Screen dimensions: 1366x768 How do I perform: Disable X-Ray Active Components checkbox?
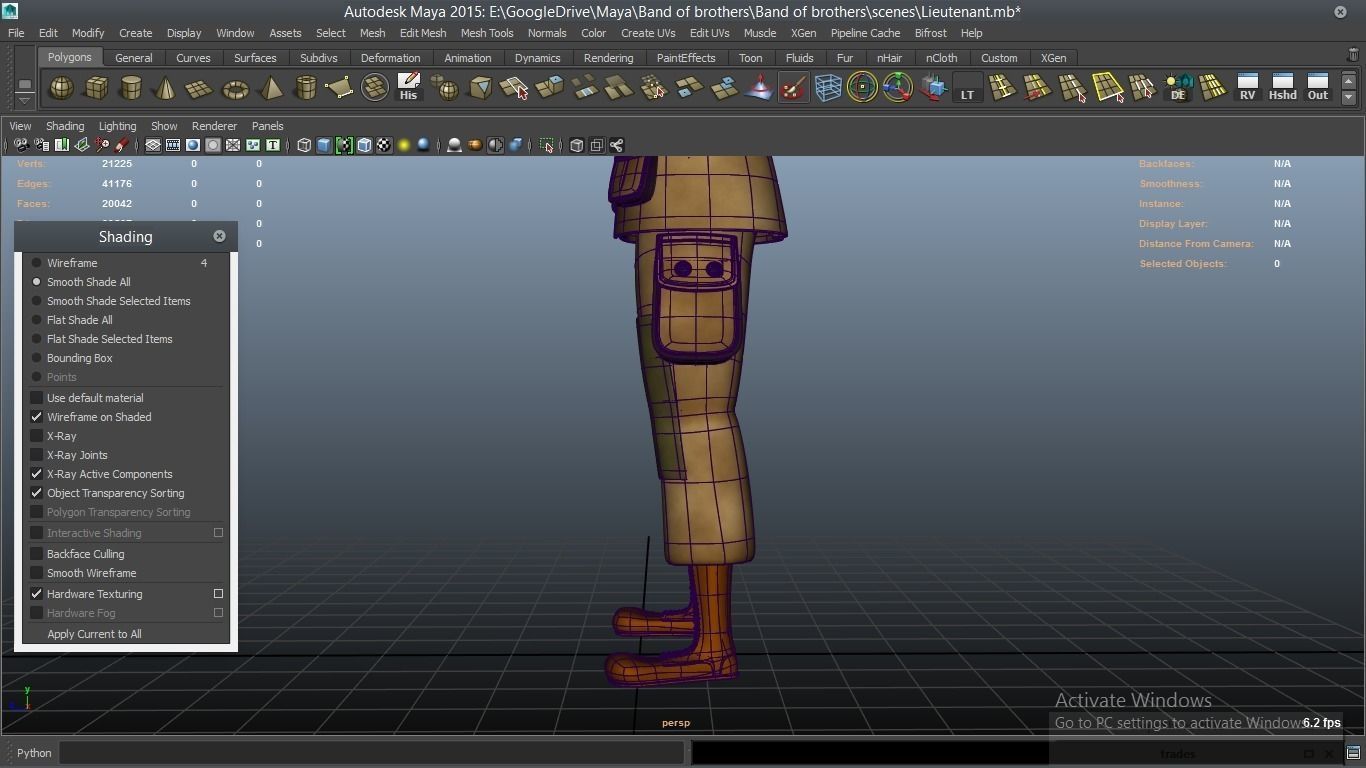[36, 474]
